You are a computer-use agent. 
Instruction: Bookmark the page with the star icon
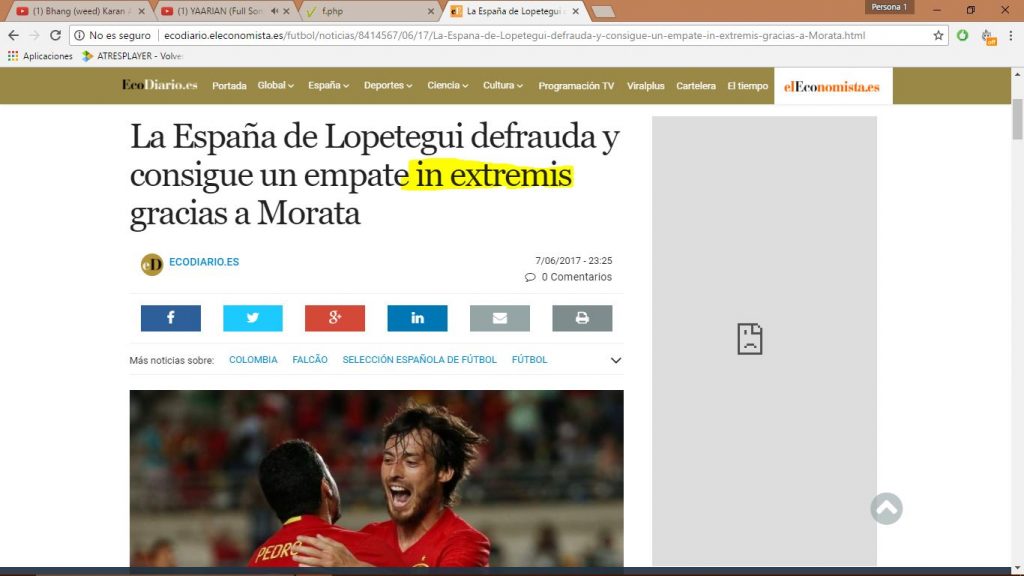pyautogui.click(x=937, y=34)
